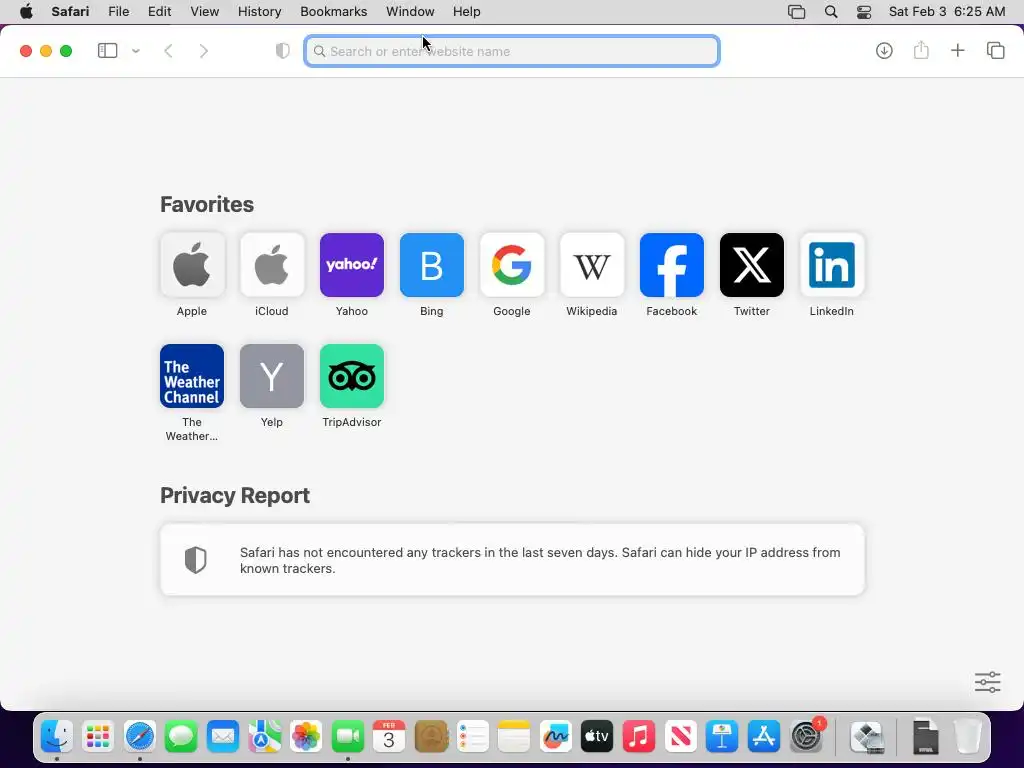Screen dimensions: 1024x768
Task: Open Photos from the Dock
Action: pos(306,737)
